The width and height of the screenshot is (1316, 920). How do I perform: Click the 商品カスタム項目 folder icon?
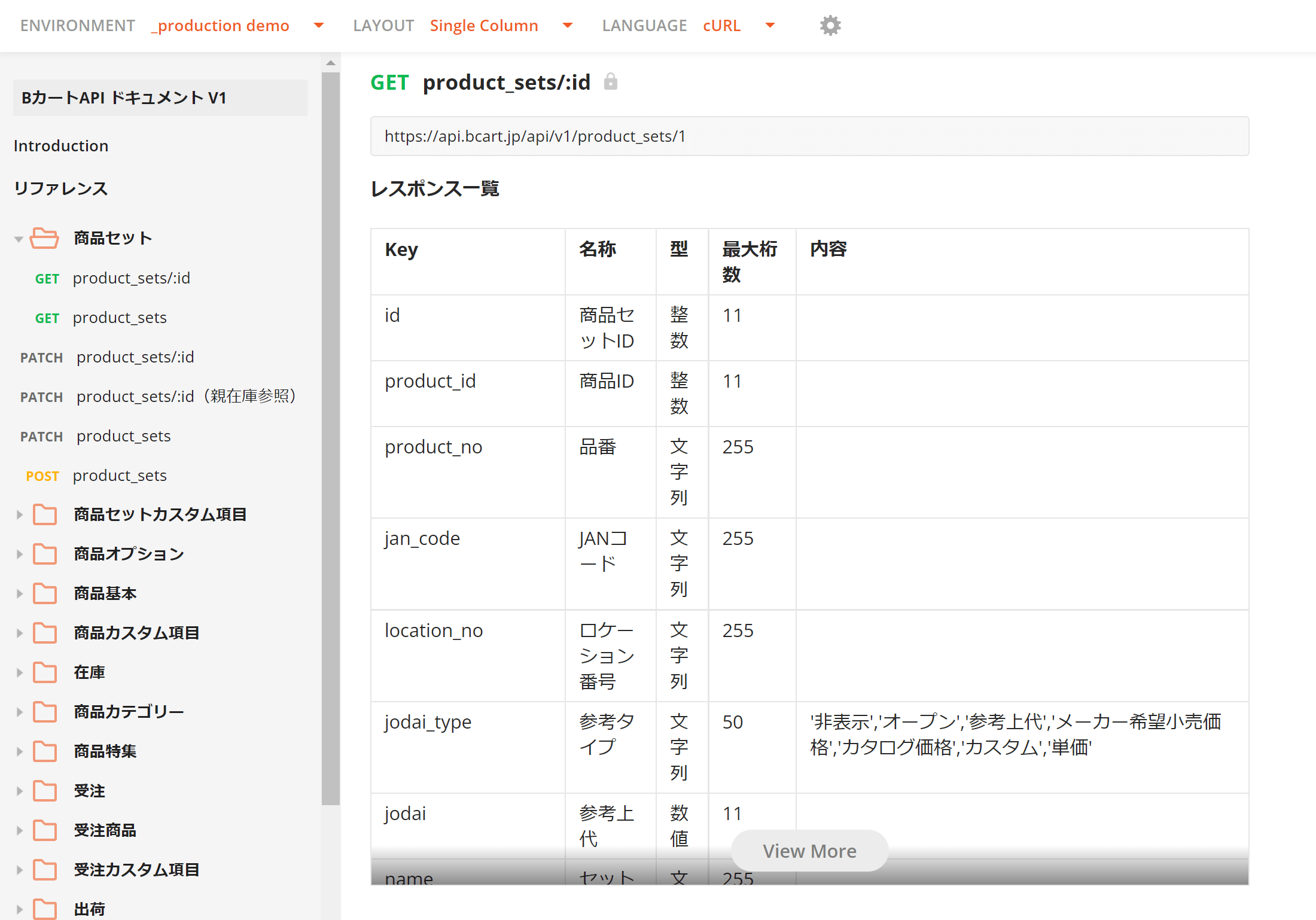click(x=45, y=633)
